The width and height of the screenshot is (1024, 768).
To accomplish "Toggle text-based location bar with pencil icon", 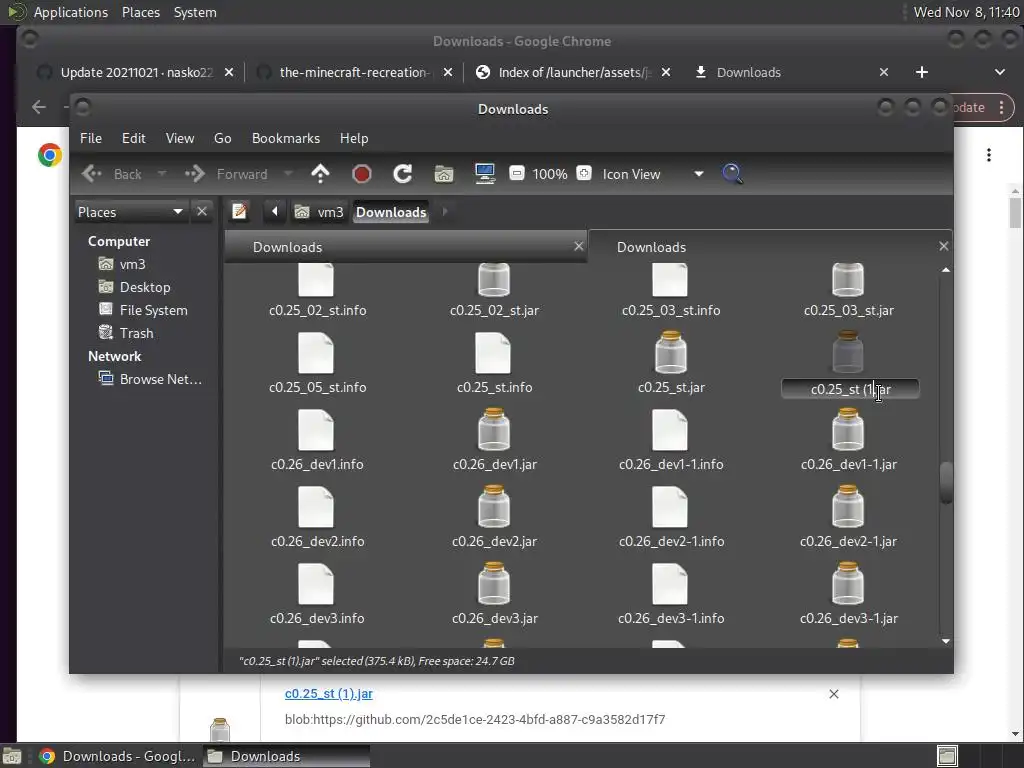I will click(240, 211).
